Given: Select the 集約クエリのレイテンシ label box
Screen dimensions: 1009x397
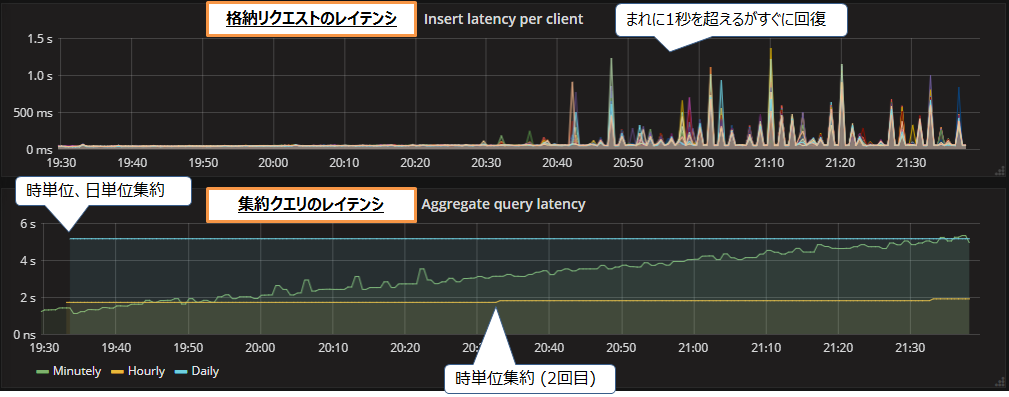Looking at the screenshot, I should (x=311, y=205).
